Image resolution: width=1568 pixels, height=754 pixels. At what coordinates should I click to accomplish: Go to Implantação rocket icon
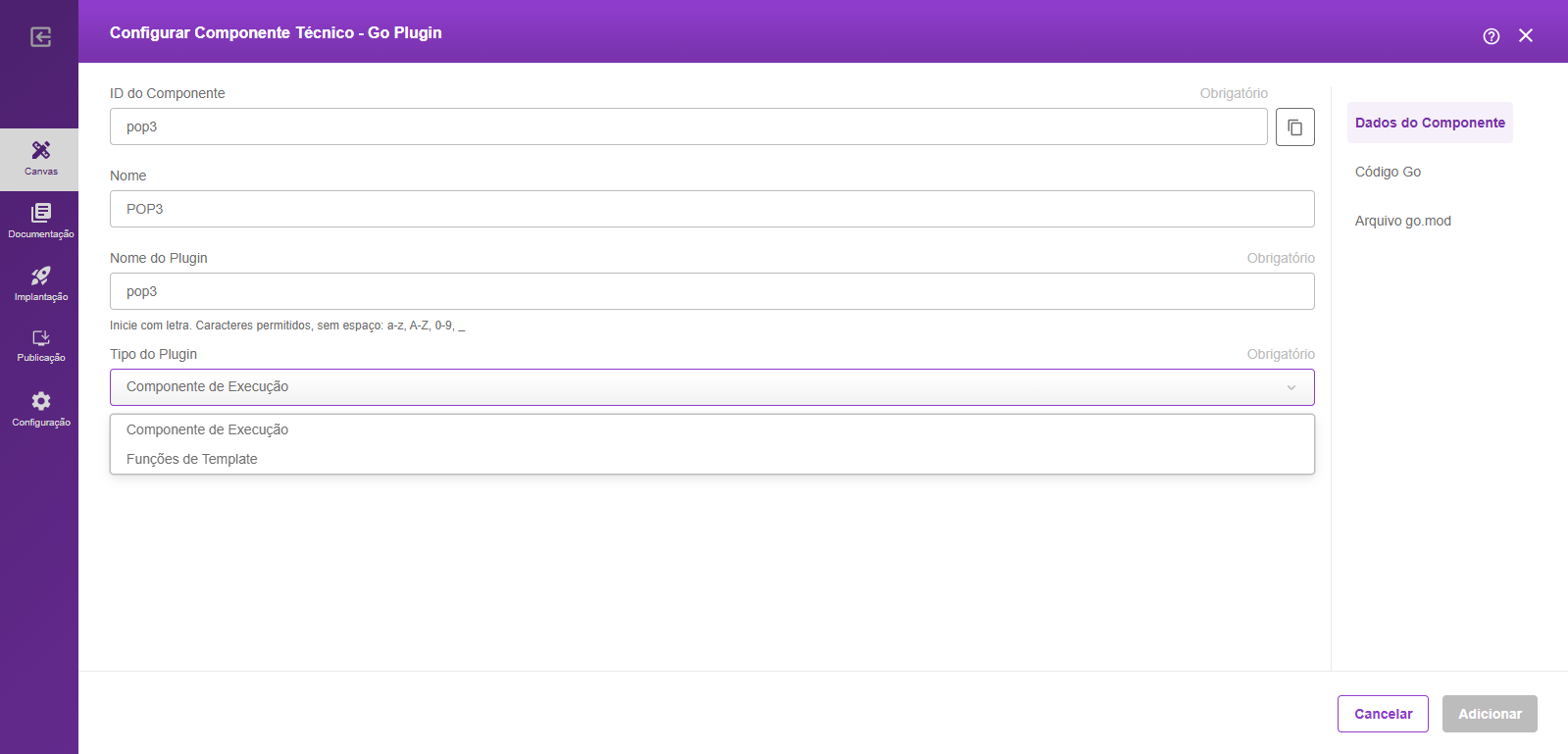tap(40, 283)
